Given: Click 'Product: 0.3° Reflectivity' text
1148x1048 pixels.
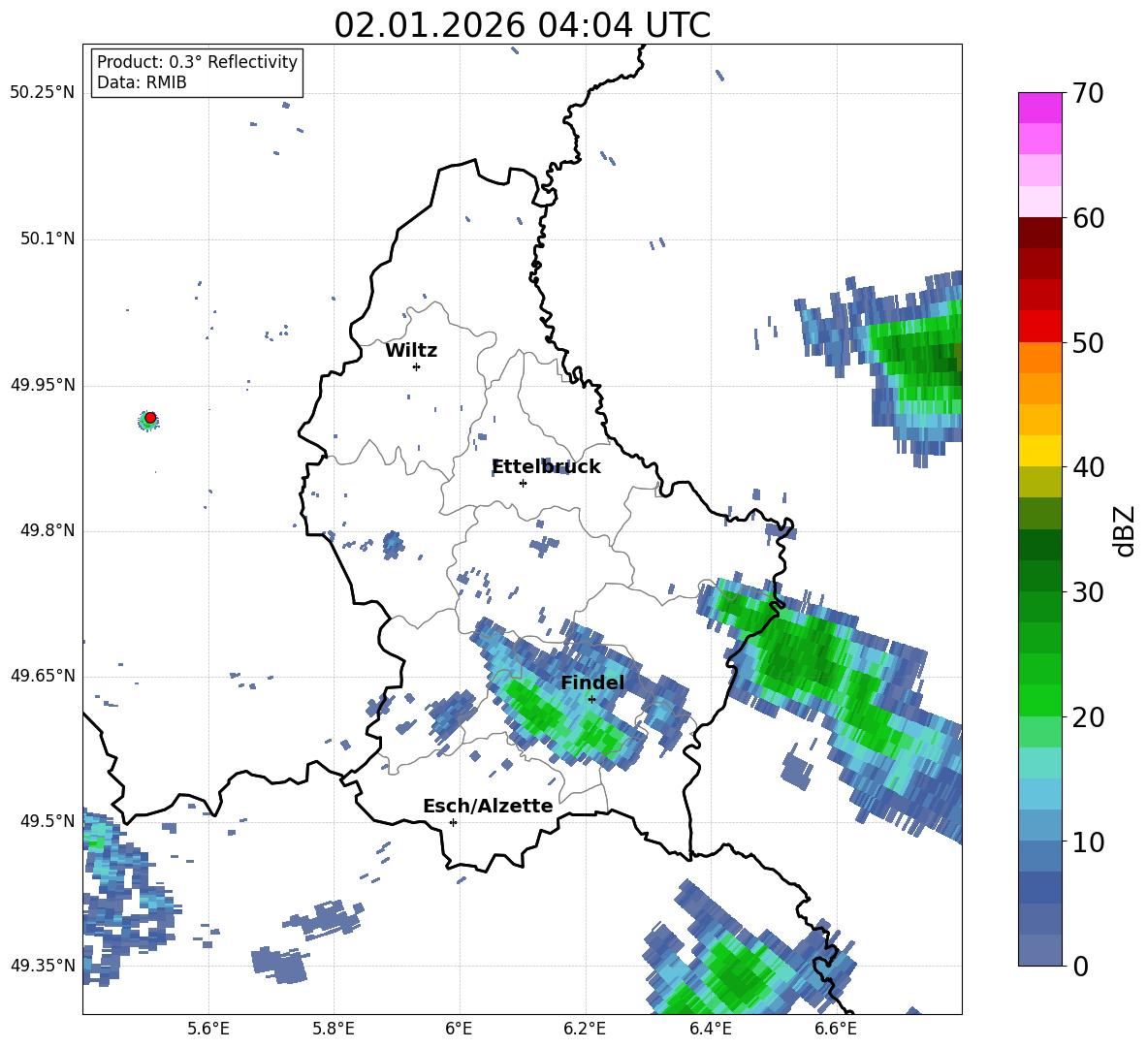Looking at the screenshot, I should [x=197, y=62].
